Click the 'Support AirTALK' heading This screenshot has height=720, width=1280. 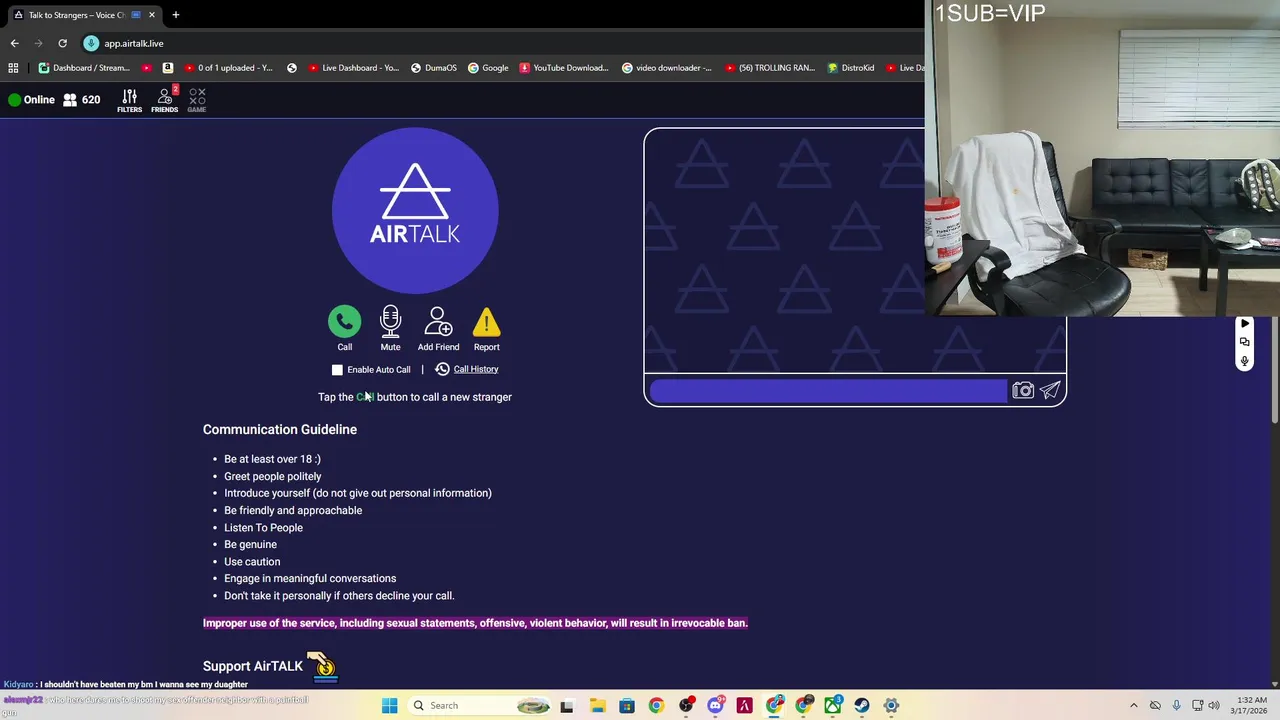click(252, 666)
